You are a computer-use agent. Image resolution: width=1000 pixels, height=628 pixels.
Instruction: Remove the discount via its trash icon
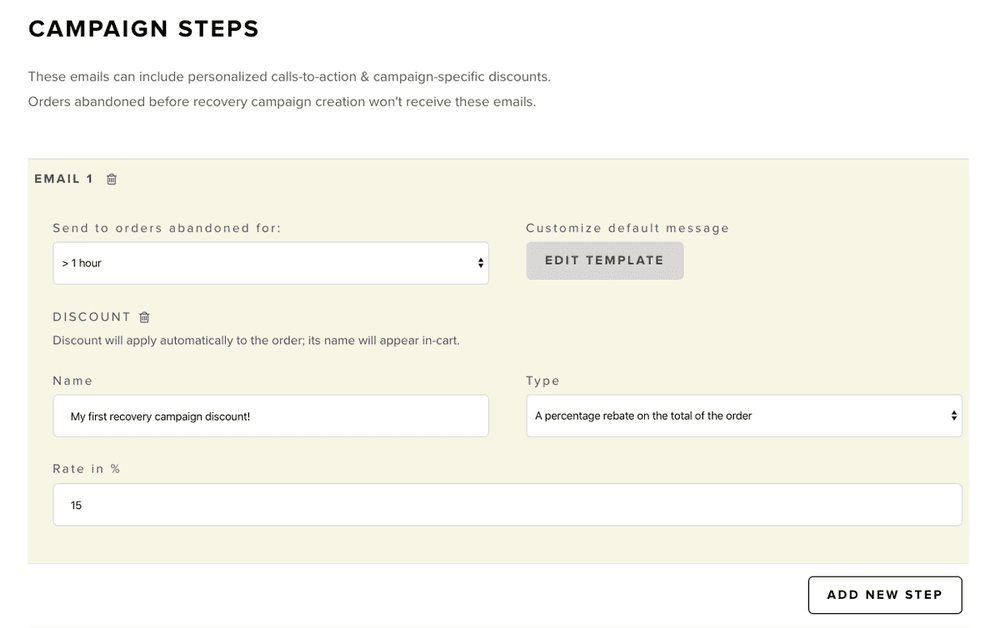click(144, 317)
